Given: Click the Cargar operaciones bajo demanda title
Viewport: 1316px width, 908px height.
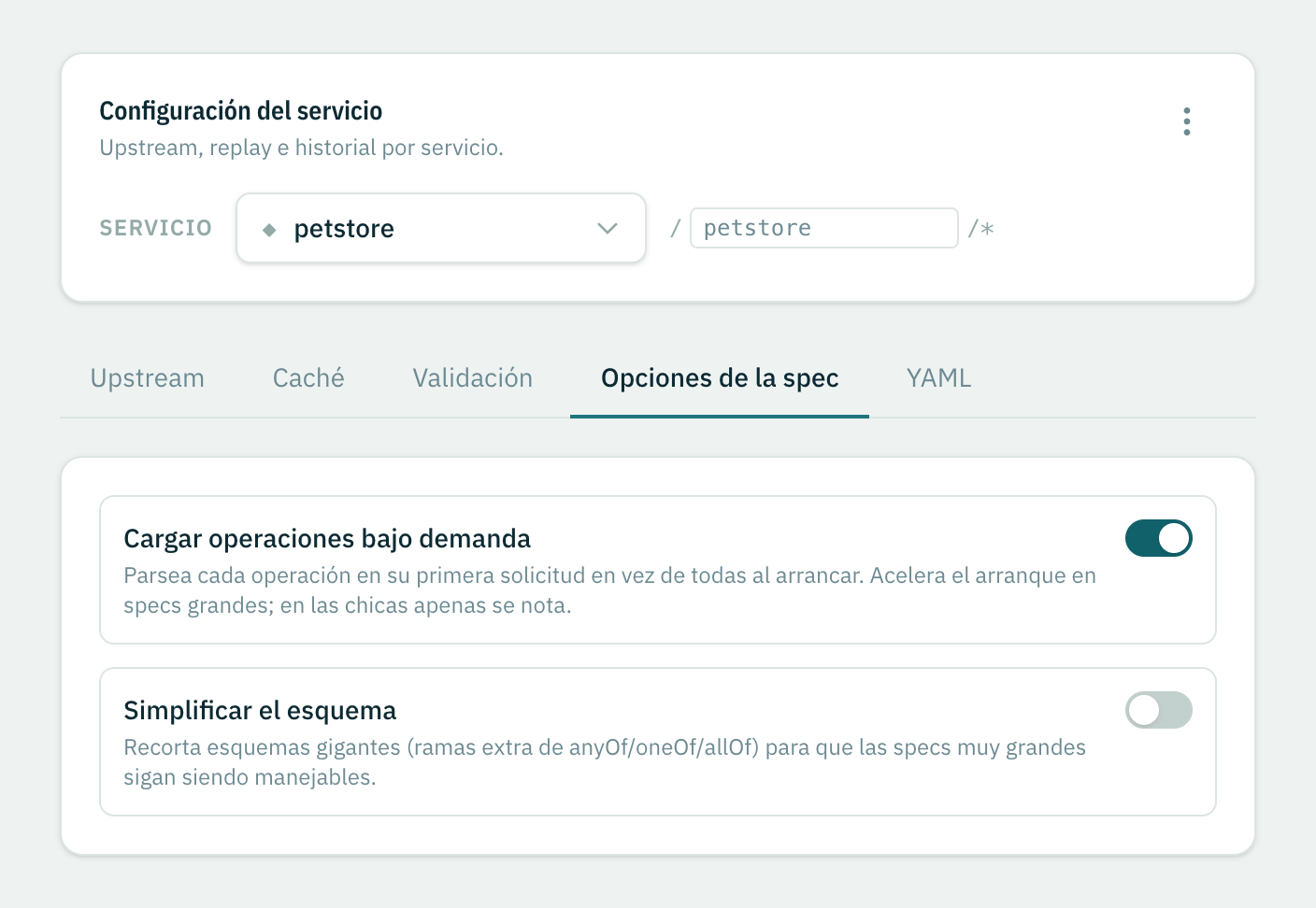Looking at the screenshot, I should (327, 539).
